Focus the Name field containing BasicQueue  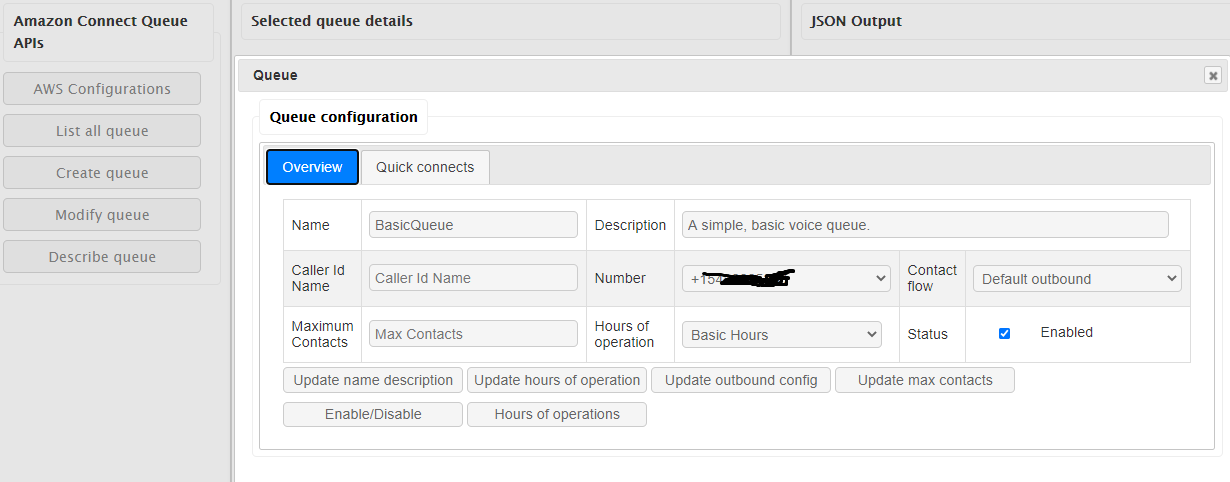(x=474, y=225)
